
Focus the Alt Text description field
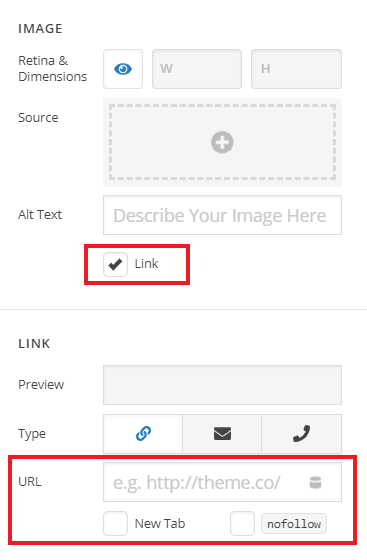click(x=222, y=215)
